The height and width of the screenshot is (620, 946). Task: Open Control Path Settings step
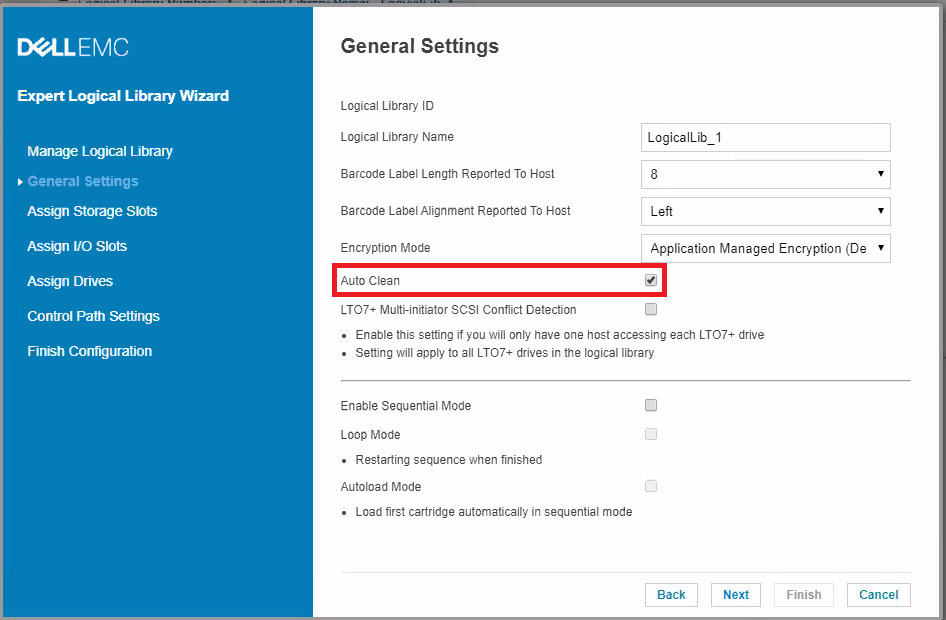pos(94,316)
